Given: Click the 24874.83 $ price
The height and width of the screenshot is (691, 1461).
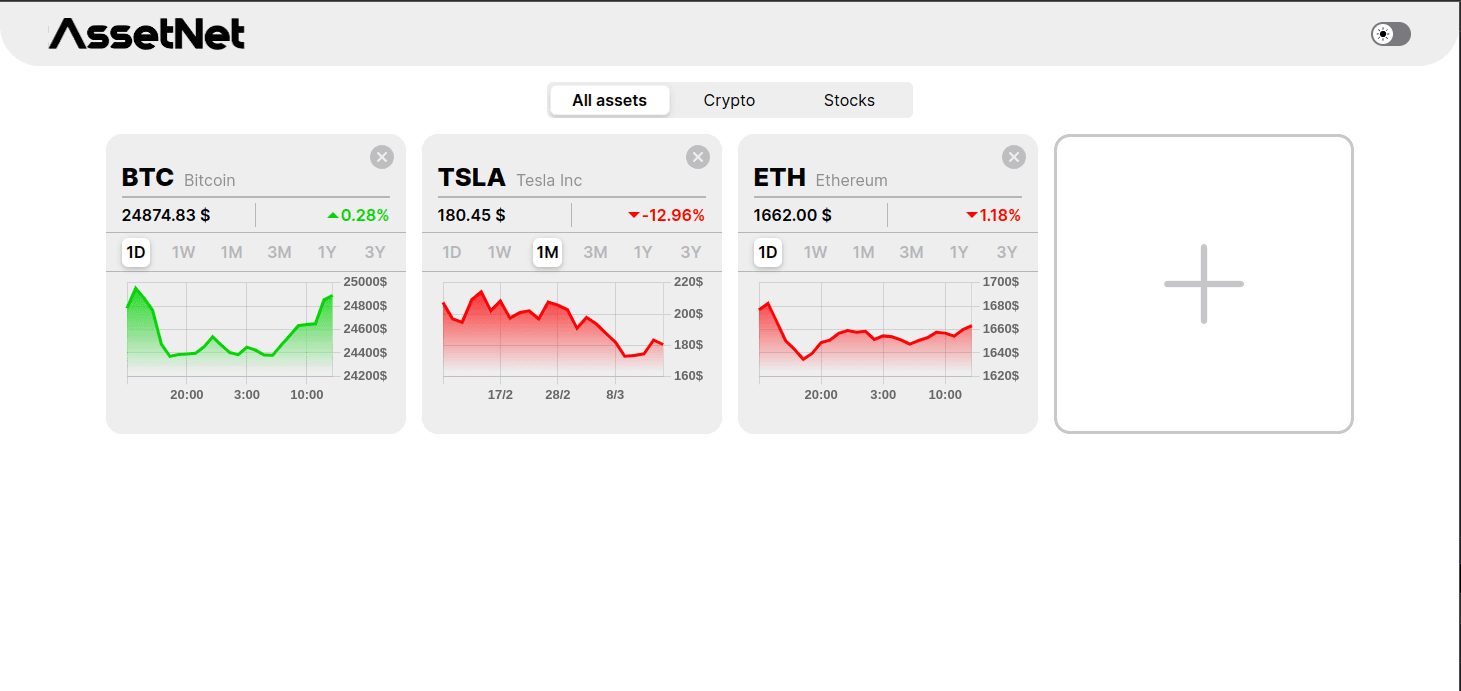Looking at the screenshot, I should click(166, 215).
